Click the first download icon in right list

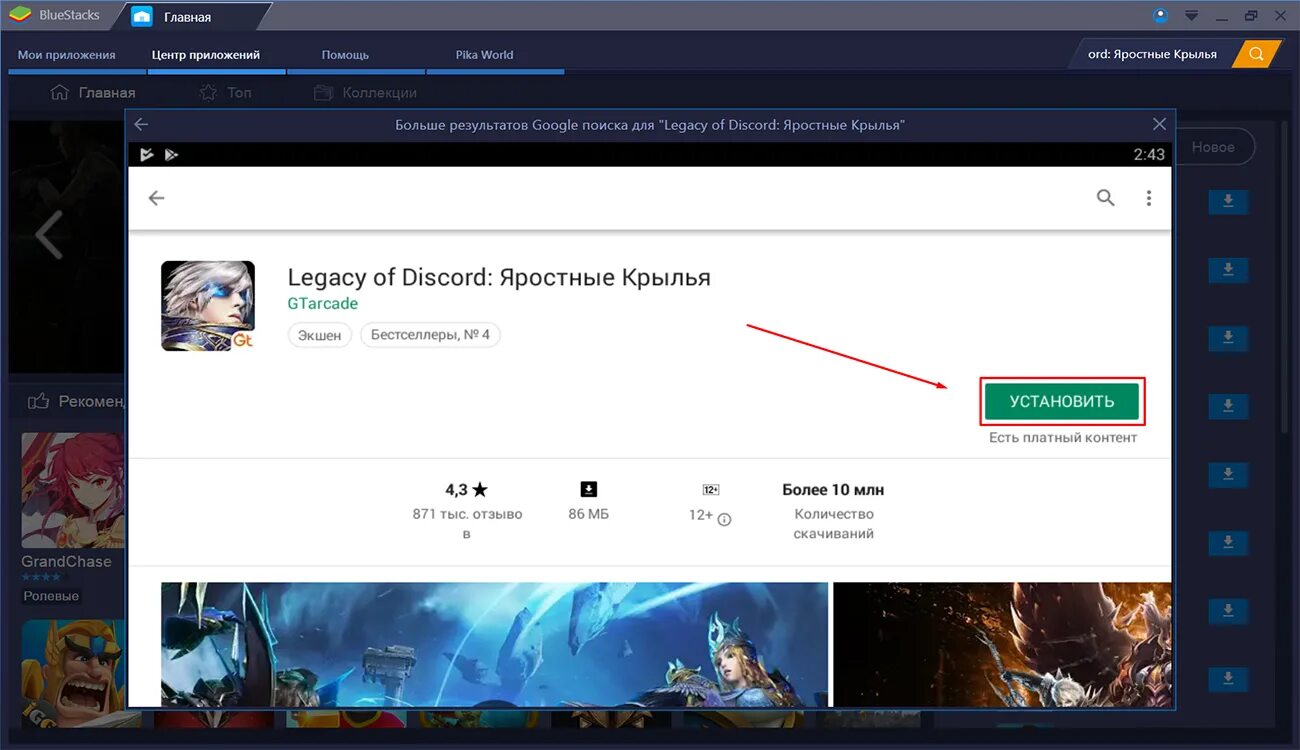pyautogui.click(x=1228, y=201)
